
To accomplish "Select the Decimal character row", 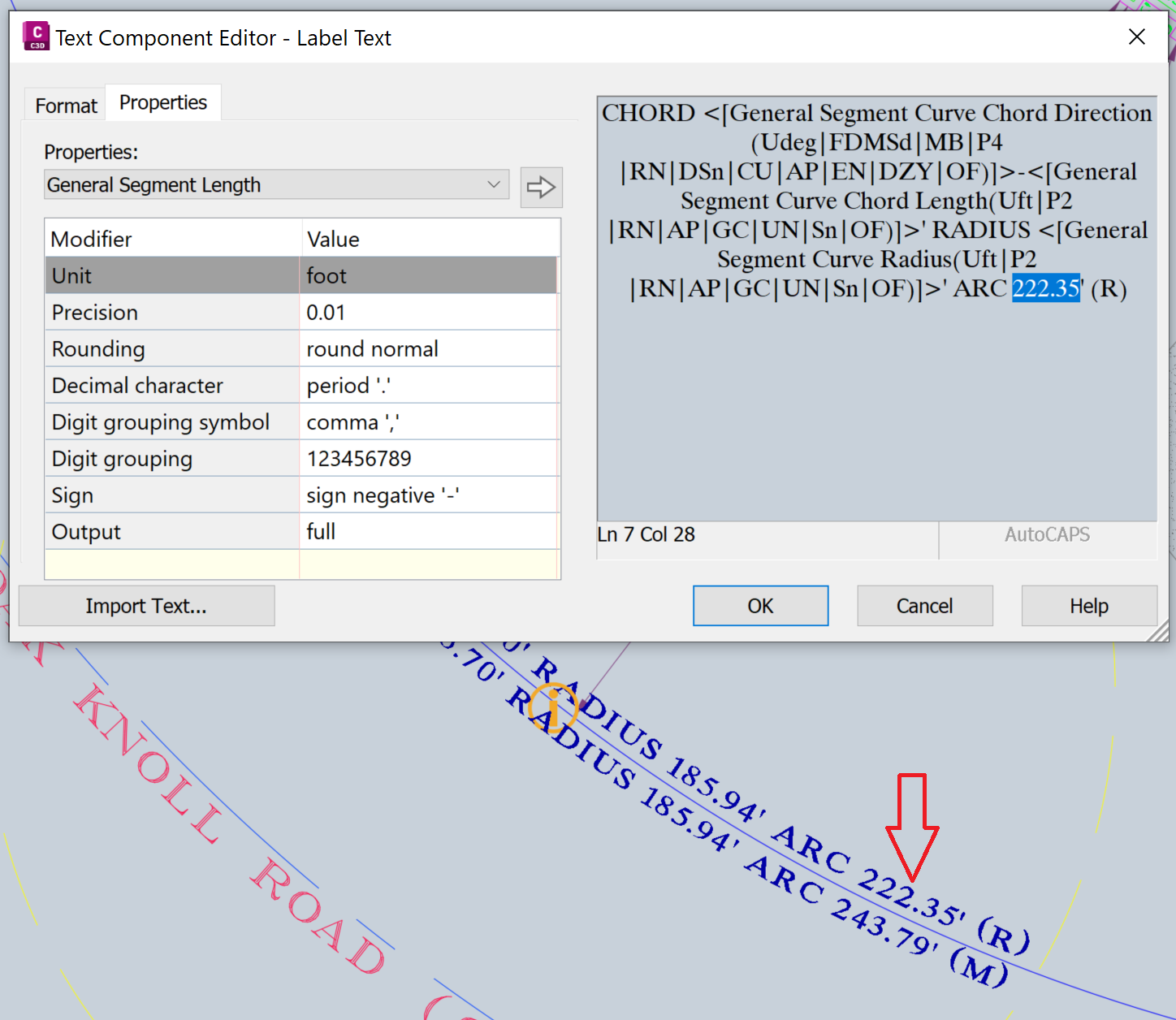I will point(171,385).
